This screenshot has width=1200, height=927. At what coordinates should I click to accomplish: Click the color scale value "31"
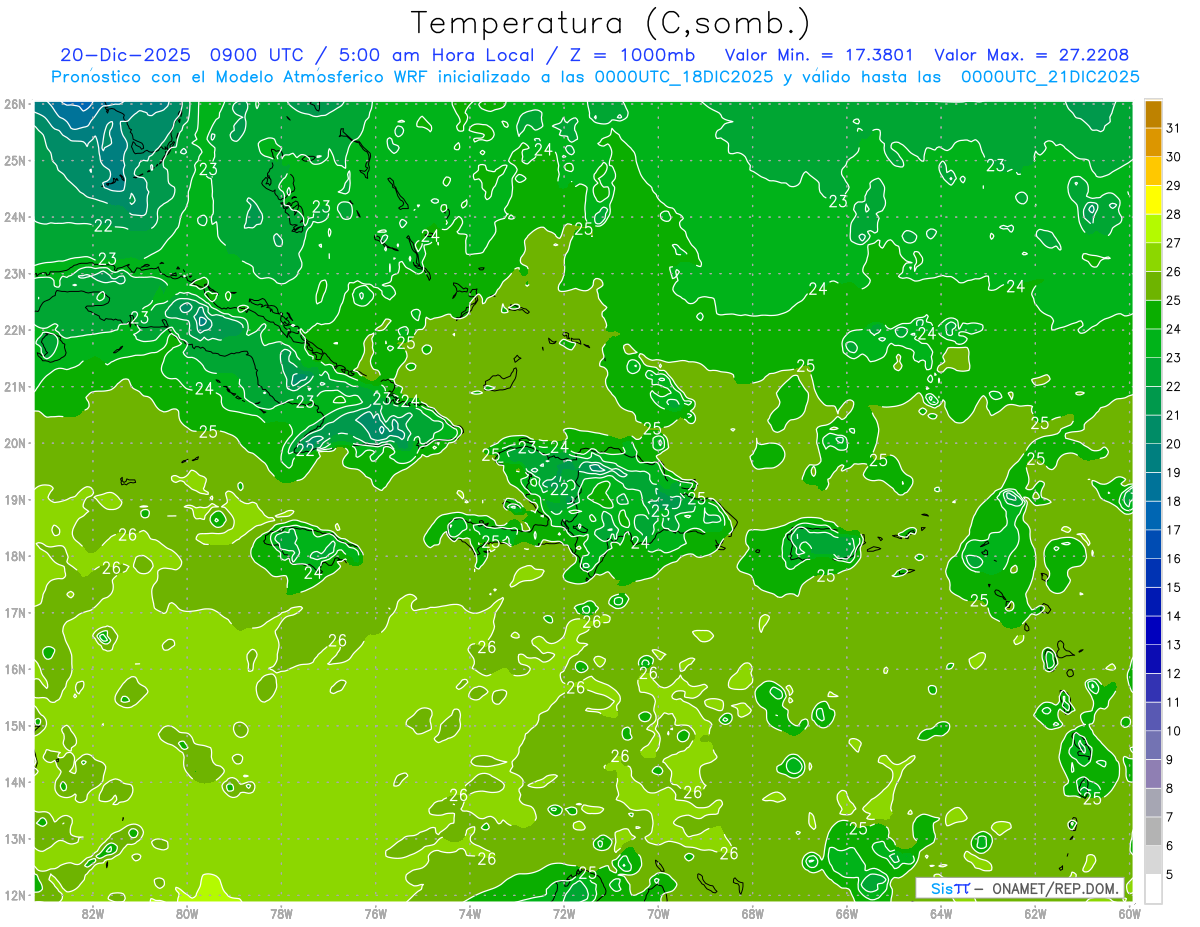(1173, 128)
